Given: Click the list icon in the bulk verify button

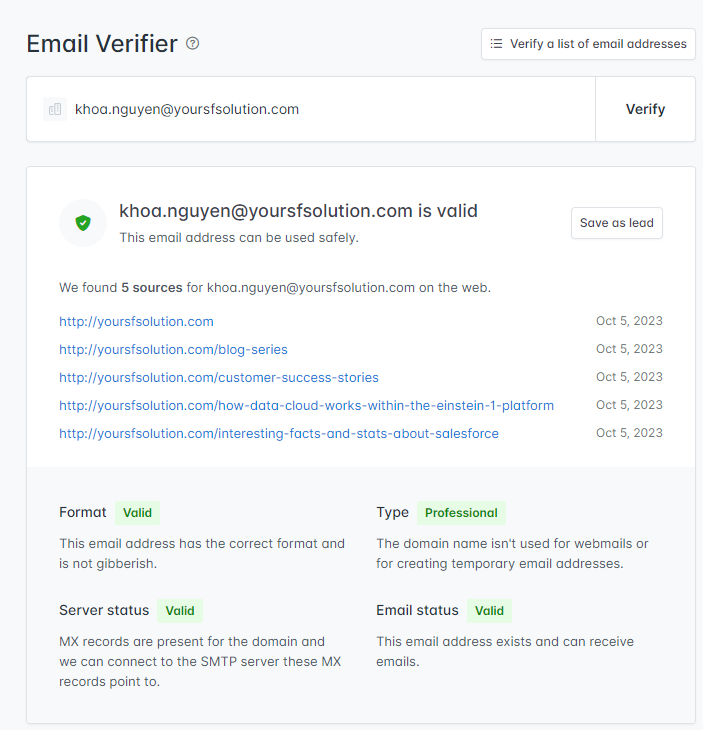Looking at the screenshot, I should (x=497, y=44).
